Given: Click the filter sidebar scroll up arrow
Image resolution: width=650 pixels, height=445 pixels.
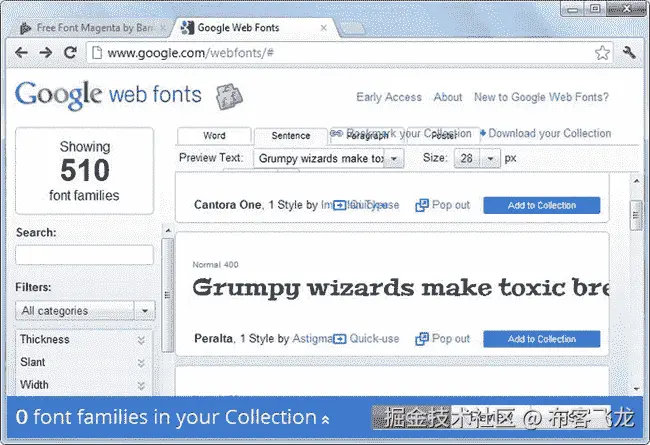Looking at the screenshot, I should click(x=167, y=230).
